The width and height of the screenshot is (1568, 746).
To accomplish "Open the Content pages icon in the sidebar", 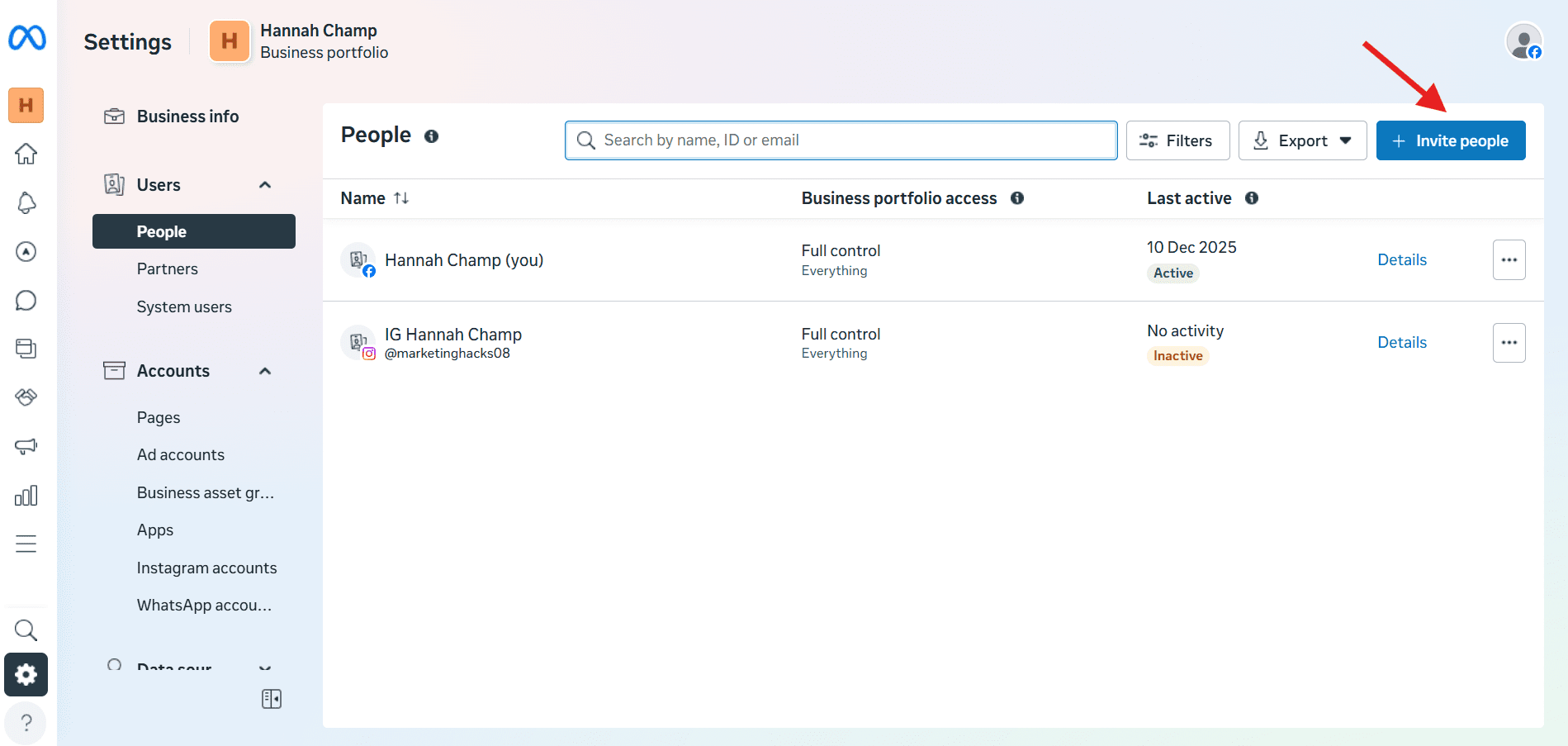I will point(26,349).
